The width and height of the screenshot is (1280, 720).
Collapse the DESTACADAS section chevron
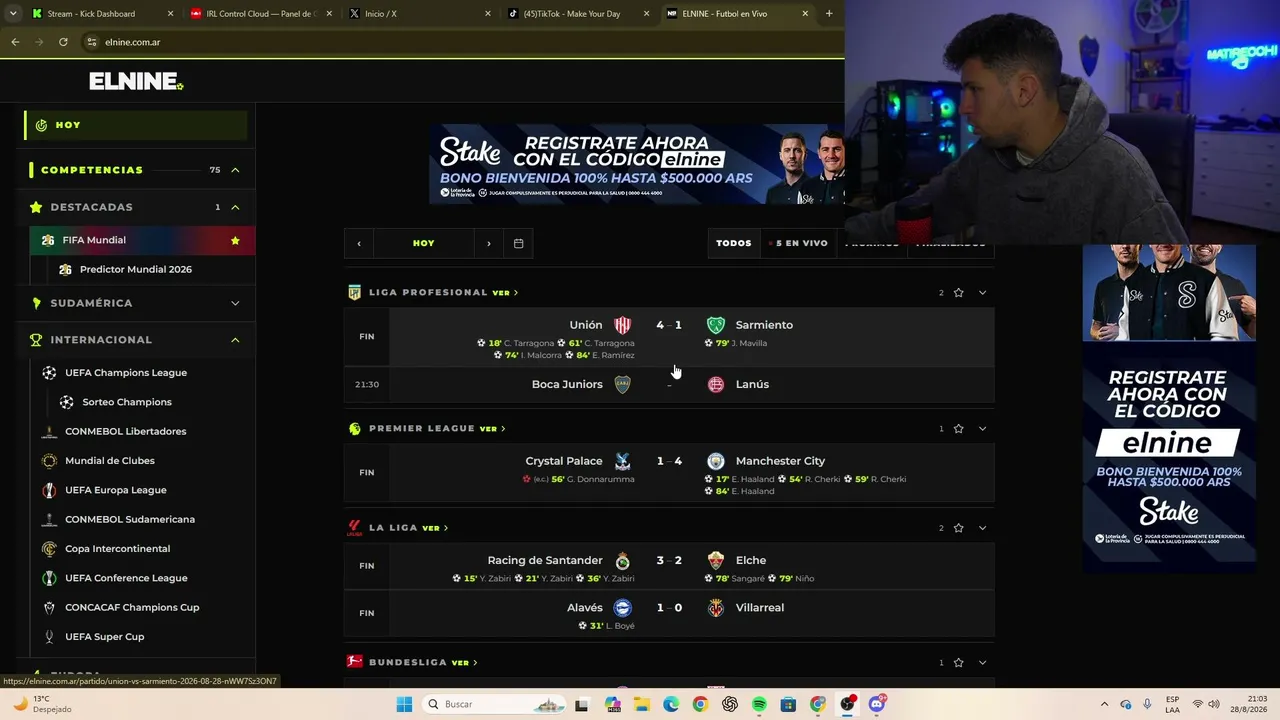[x=235, y=207]
